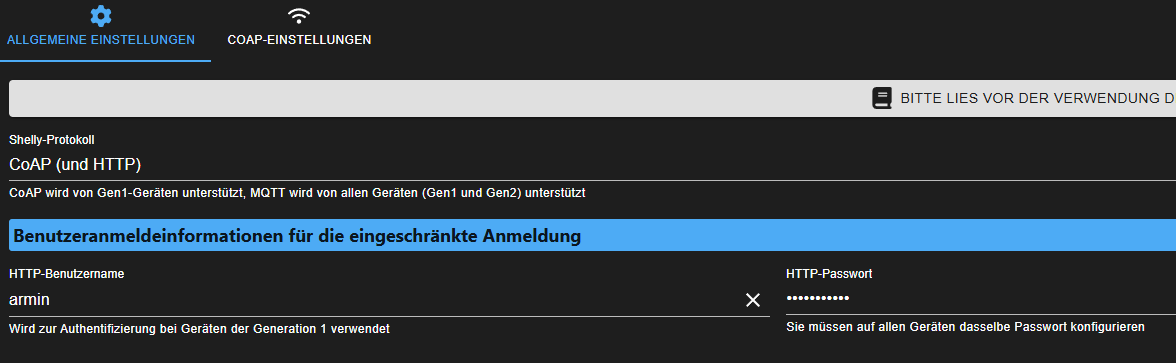The image size is (1176, 363).
Task: Open the 'Bitte lies vor der Verwendung' documentation button
Action: [592, 98]
